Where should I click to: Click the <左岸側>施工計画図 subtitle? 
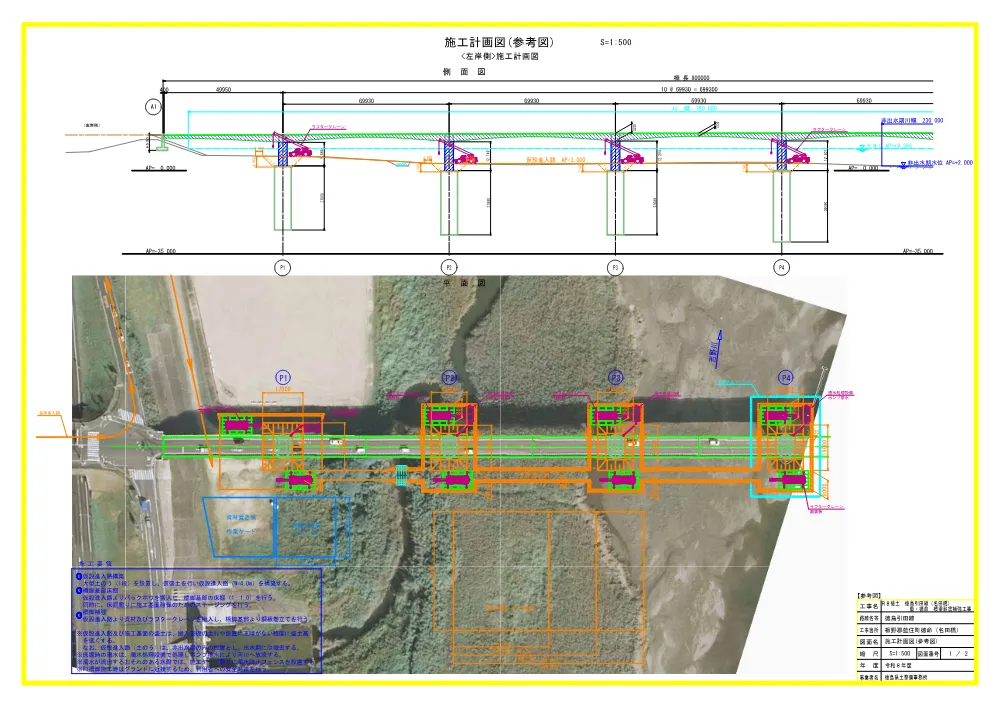[499, 56]
